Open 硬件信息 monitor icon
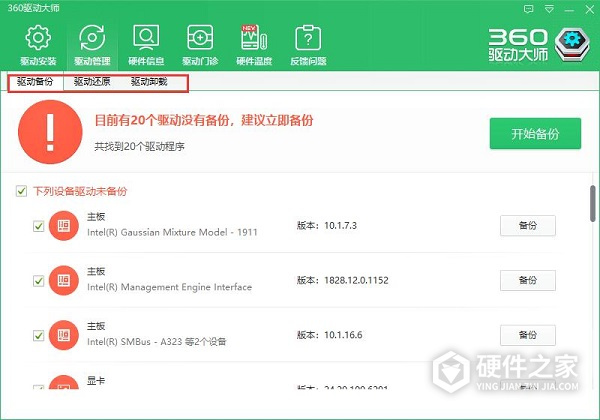 [x=146, y=37]
